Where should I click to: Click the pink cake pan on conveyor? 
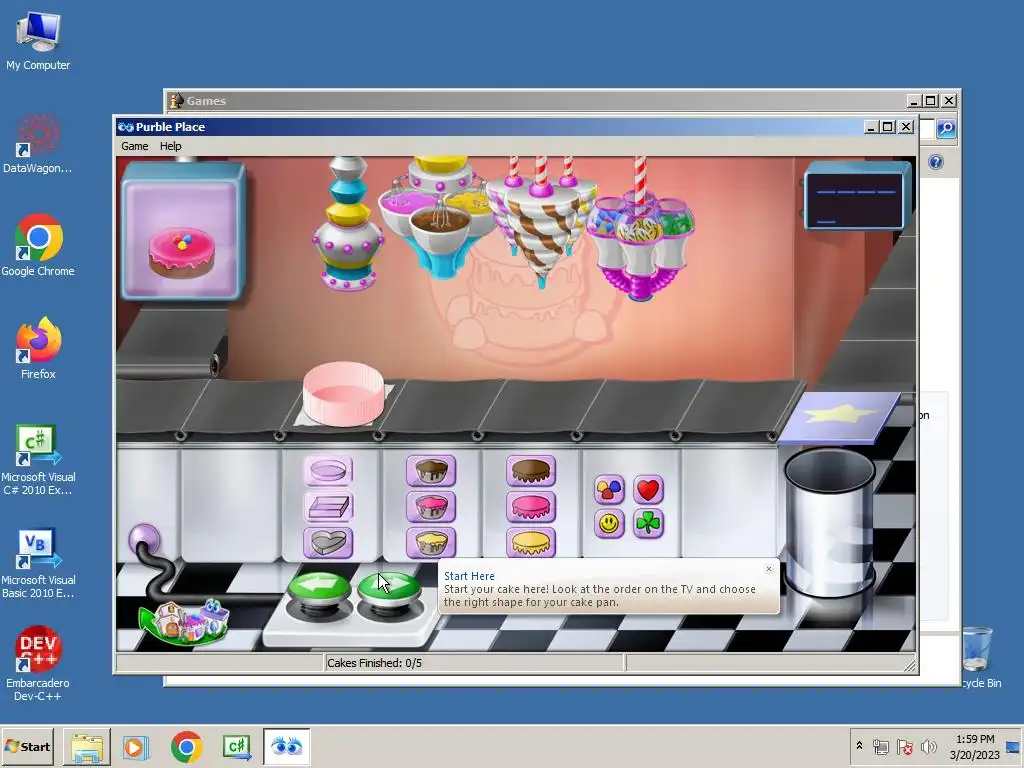pyautogui.click(x=344, y=394)
